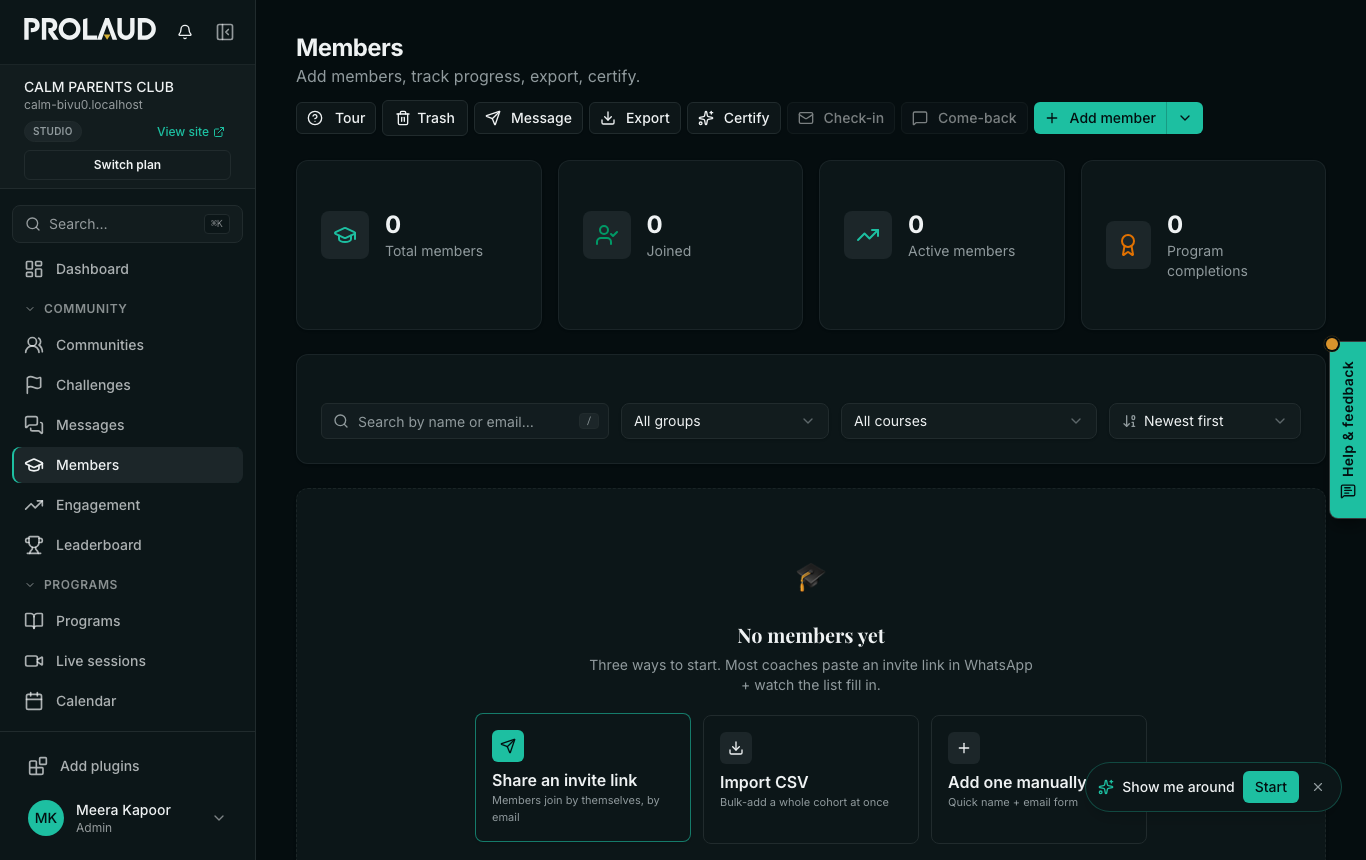Image resolution: width=1366 pixels, height=860 pixels.
Task: Click the Add member button
Action: (x=1100, y=118)
